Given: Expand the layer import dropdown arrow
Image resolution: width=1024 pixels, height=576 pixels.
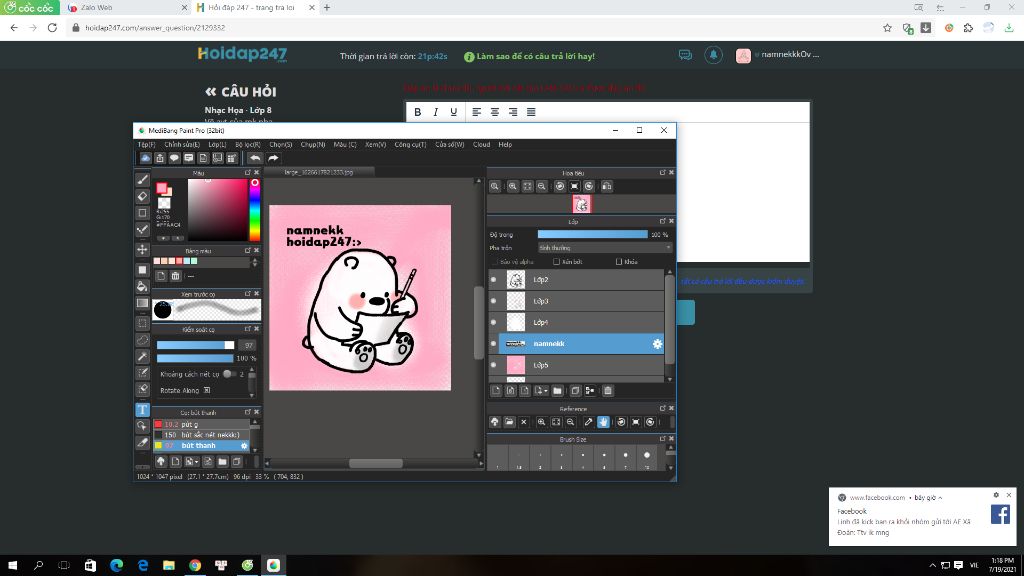Looking at the screenshot, I should [x=546, y=391].
